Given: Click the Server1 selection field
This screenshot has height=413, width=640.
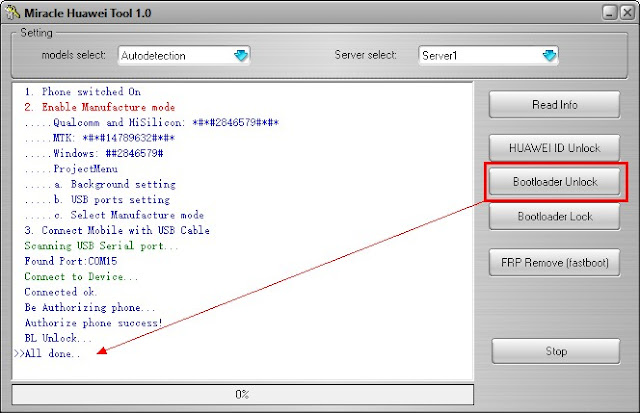Looking at the screenshot, I should 488,55.
